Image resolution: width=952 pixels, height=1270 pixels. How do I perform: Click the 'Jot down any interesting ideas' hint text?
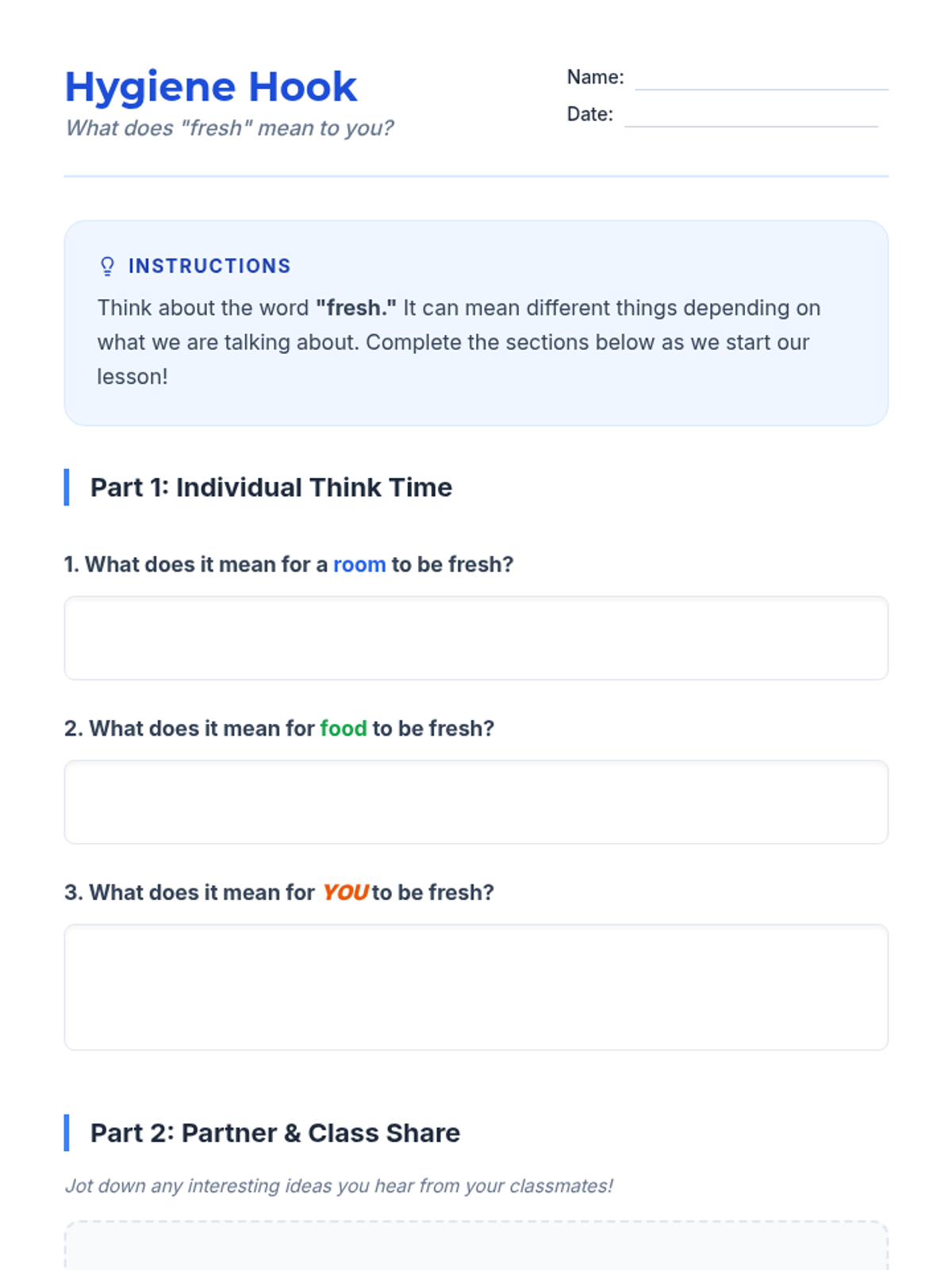tap(339, 1186)
